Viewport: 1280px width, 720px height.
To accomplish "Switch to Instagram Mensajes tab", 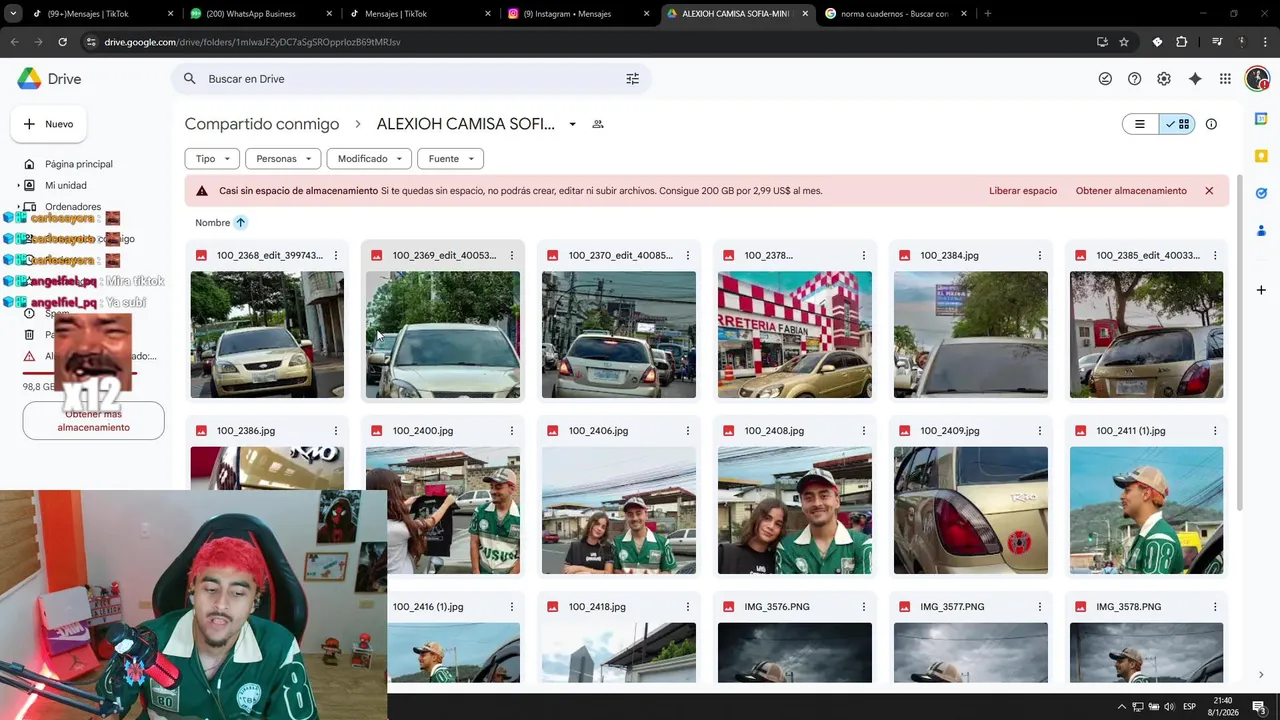I will (573, 14).
